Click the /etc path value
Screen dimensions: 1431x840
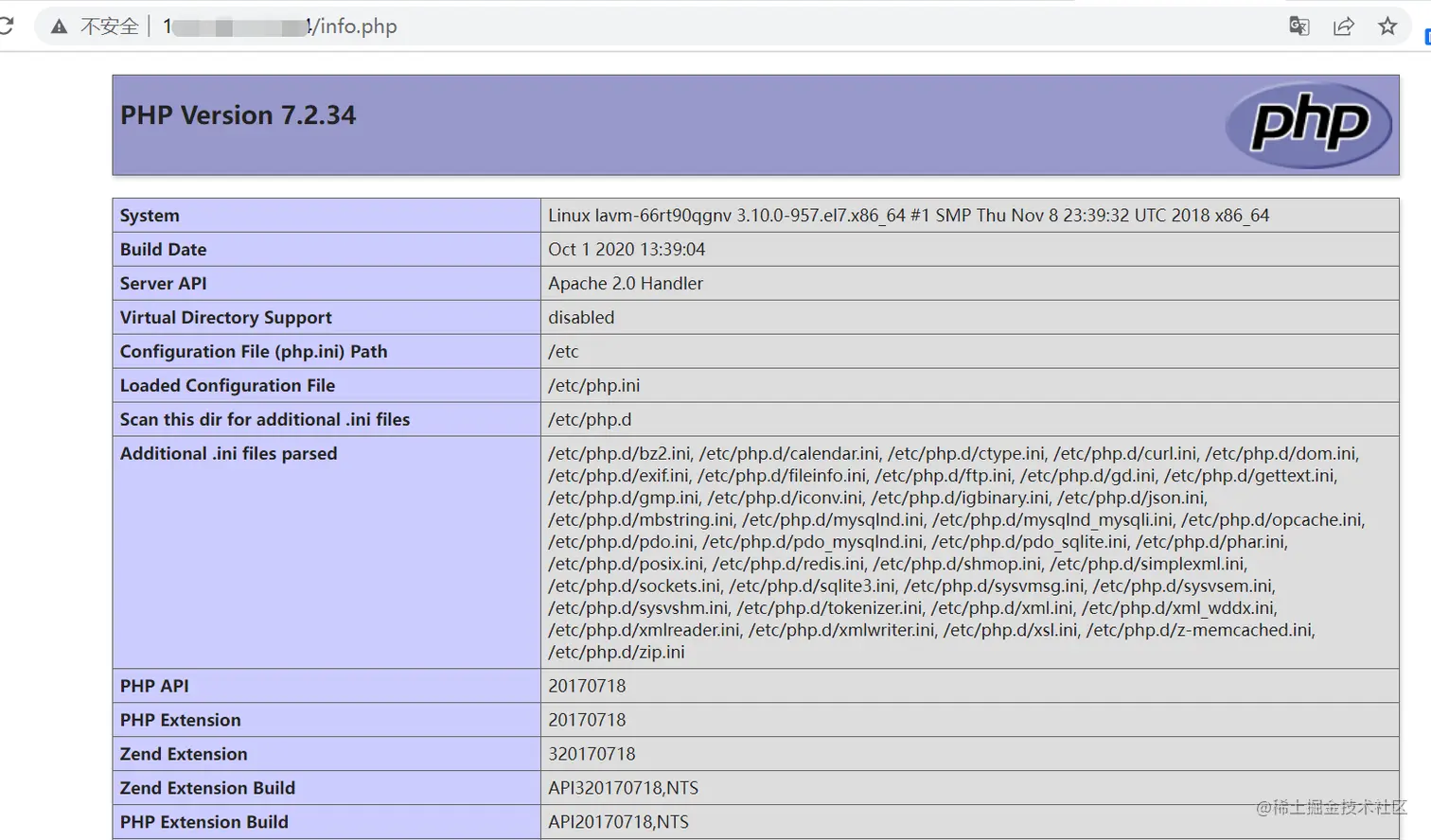[x=563, y=352]
